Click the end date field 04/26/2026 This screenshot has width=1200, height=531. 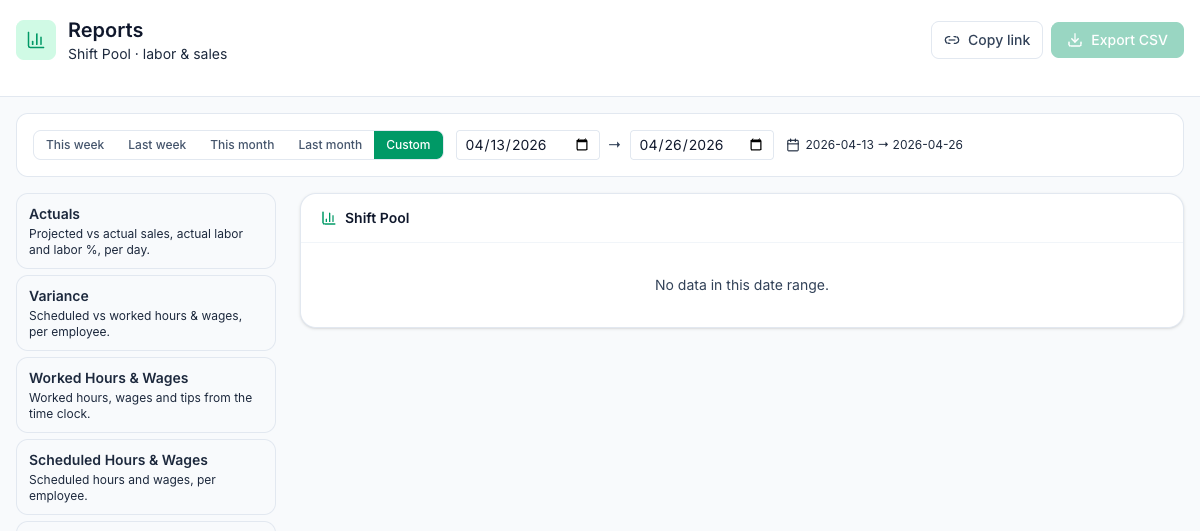pos(702,145)
